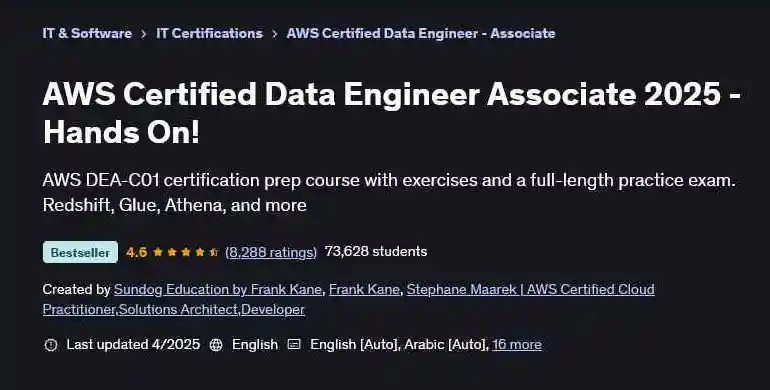Click the first filled rating star
770x390 pixels.
coord(158,252)
